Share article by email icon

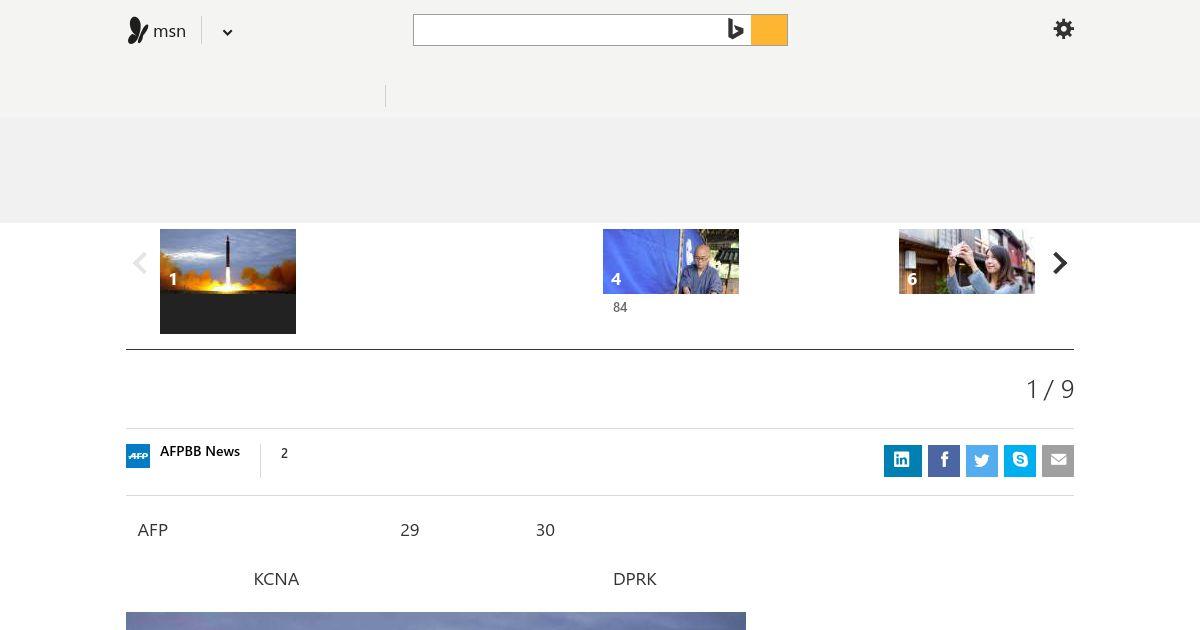tap(1058, 461)
